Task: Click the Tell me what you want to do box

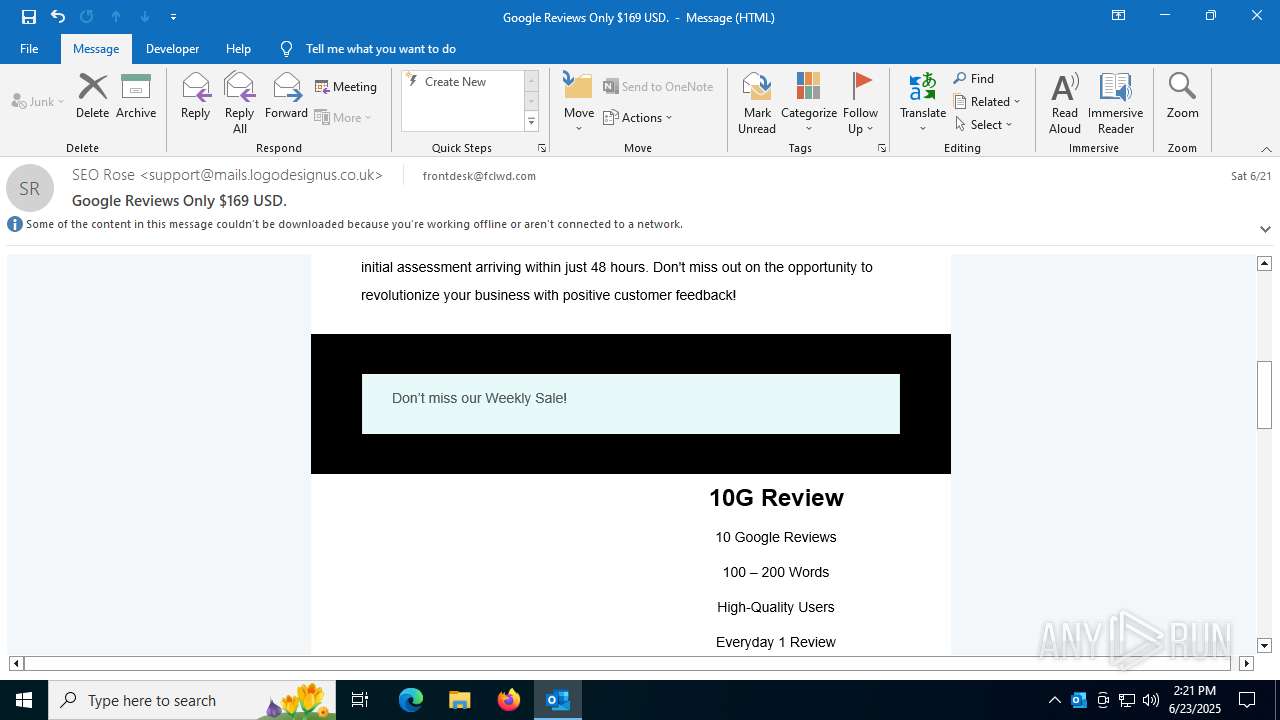Action: [x=380, y=48]
